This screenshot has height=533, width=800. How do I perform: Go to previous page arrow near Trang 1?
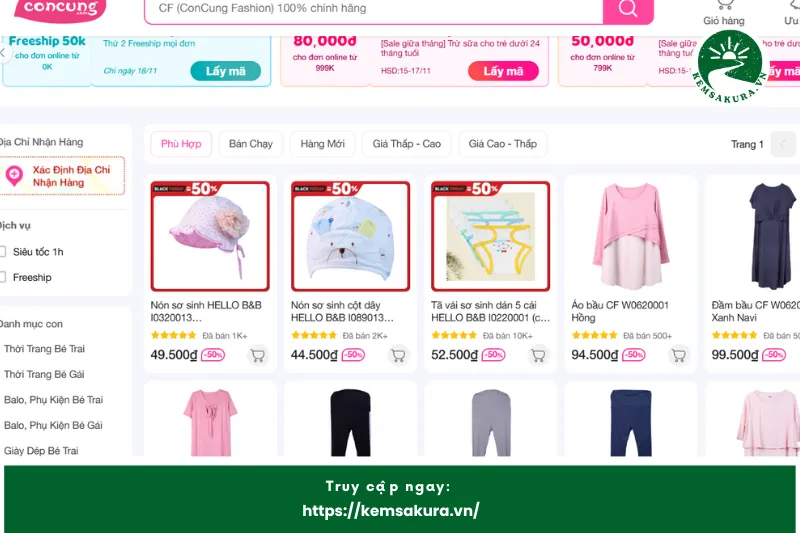[783, 144]
